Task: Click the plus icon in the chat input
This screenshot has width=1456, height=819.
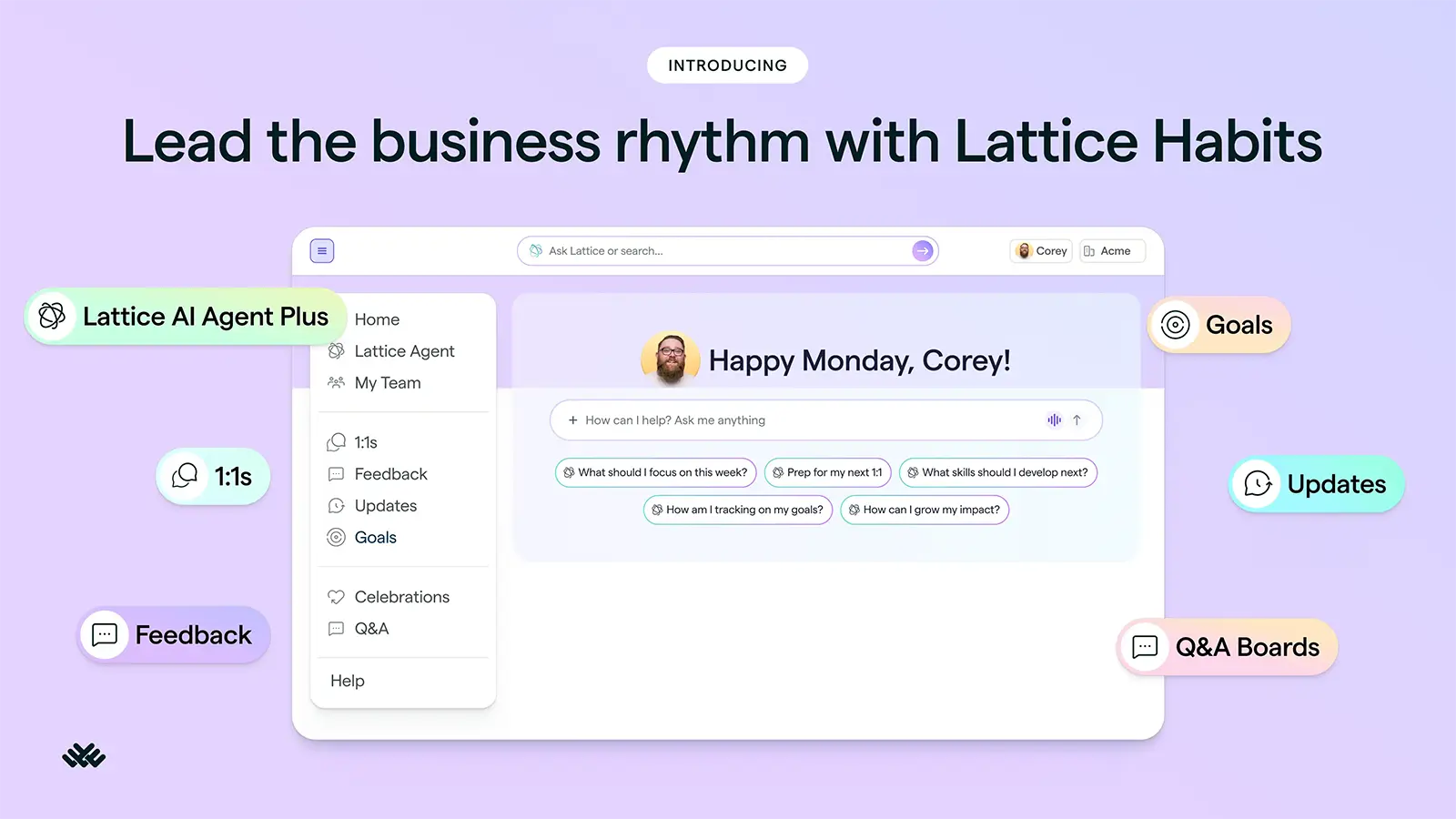Action: click(572, 420)
